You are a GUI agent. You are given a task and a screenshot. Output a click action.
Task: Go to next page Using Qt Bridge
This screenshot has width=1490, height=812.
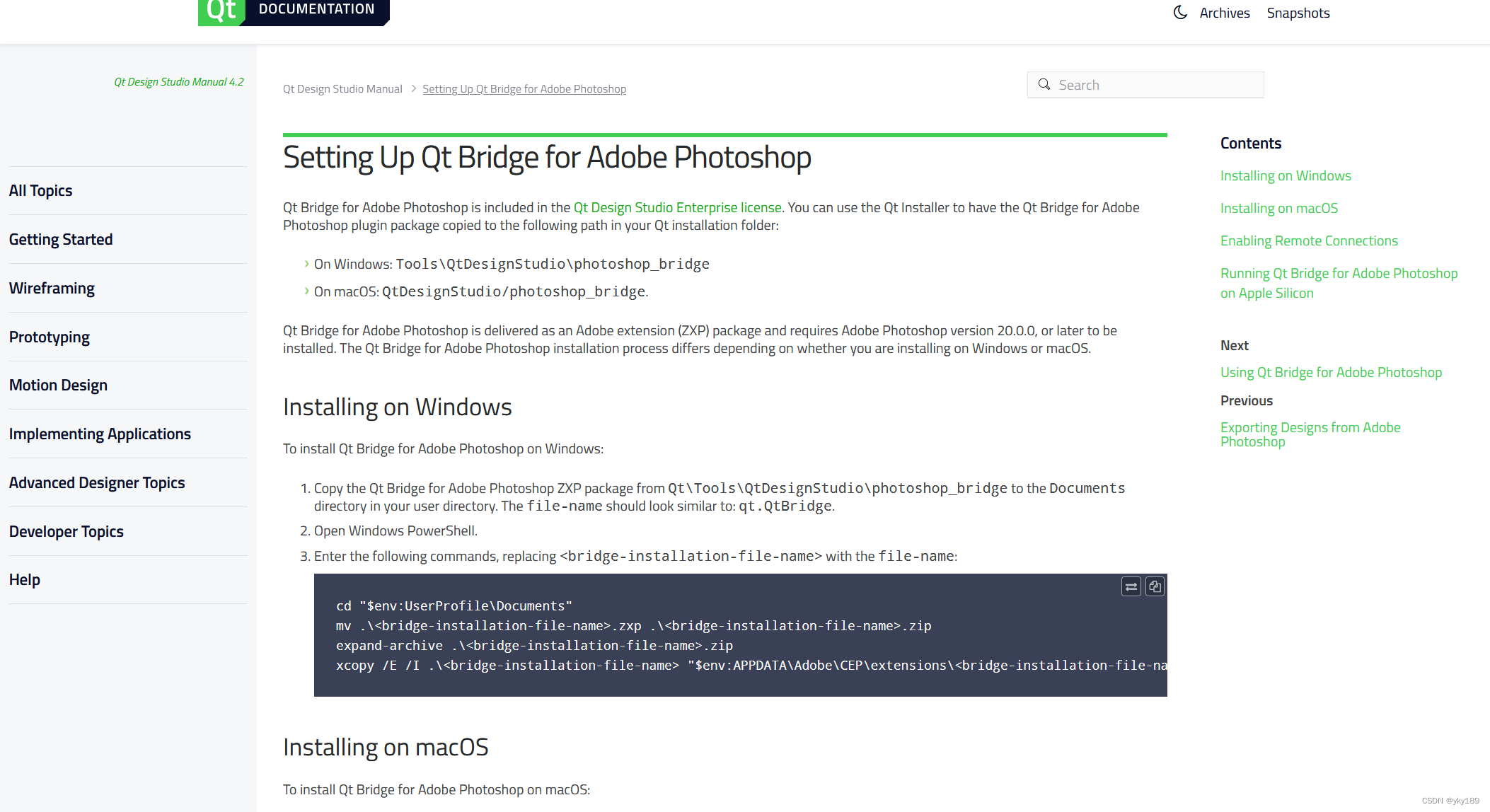coord(1331,373)
